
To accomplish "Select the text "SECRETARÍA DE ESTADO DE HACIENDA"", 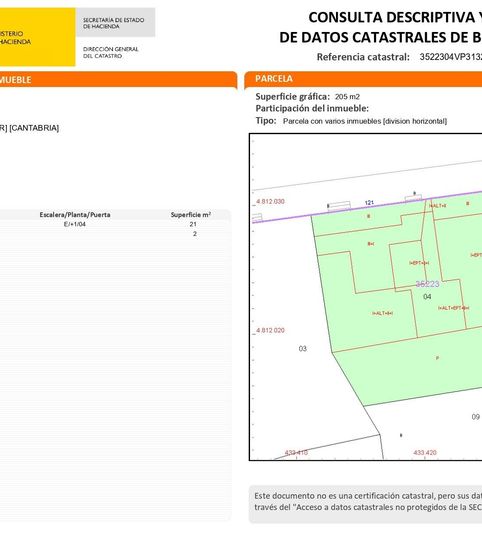I will [x=113, y=23].
